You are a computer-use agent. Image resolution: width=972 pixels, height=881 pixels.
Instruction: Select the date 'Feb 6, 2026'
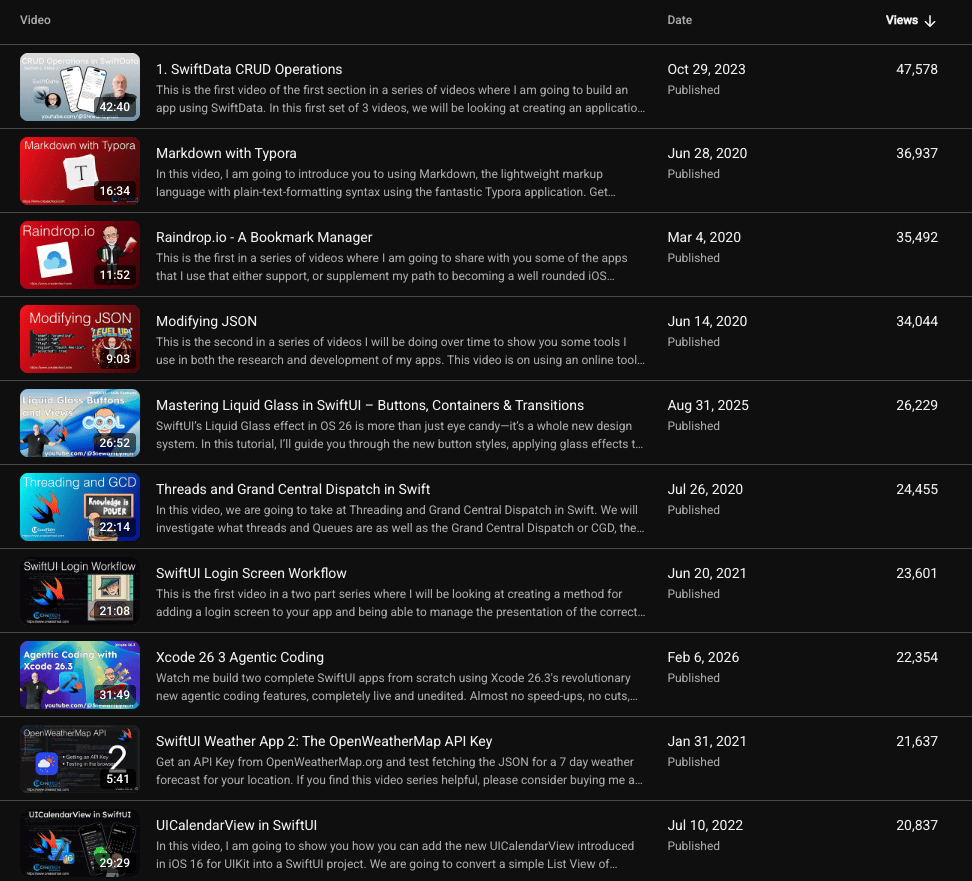[x=703, y=657]
